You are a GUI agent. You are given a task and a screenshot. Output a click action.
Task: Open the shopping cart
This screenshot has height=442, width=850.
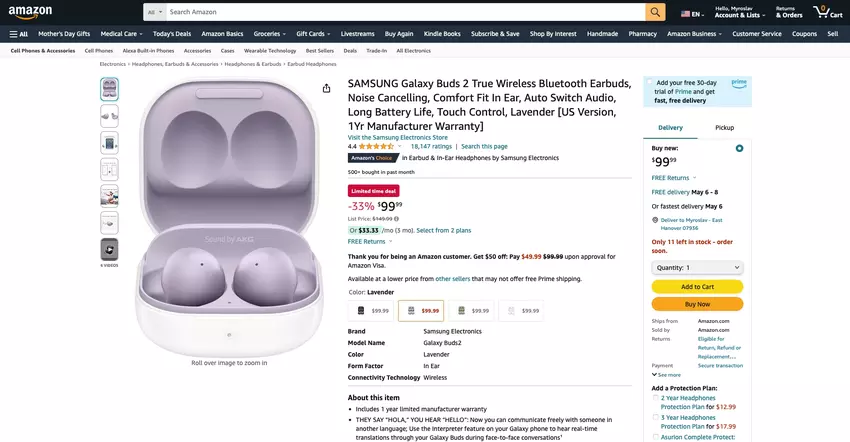[x=824, y=12]
